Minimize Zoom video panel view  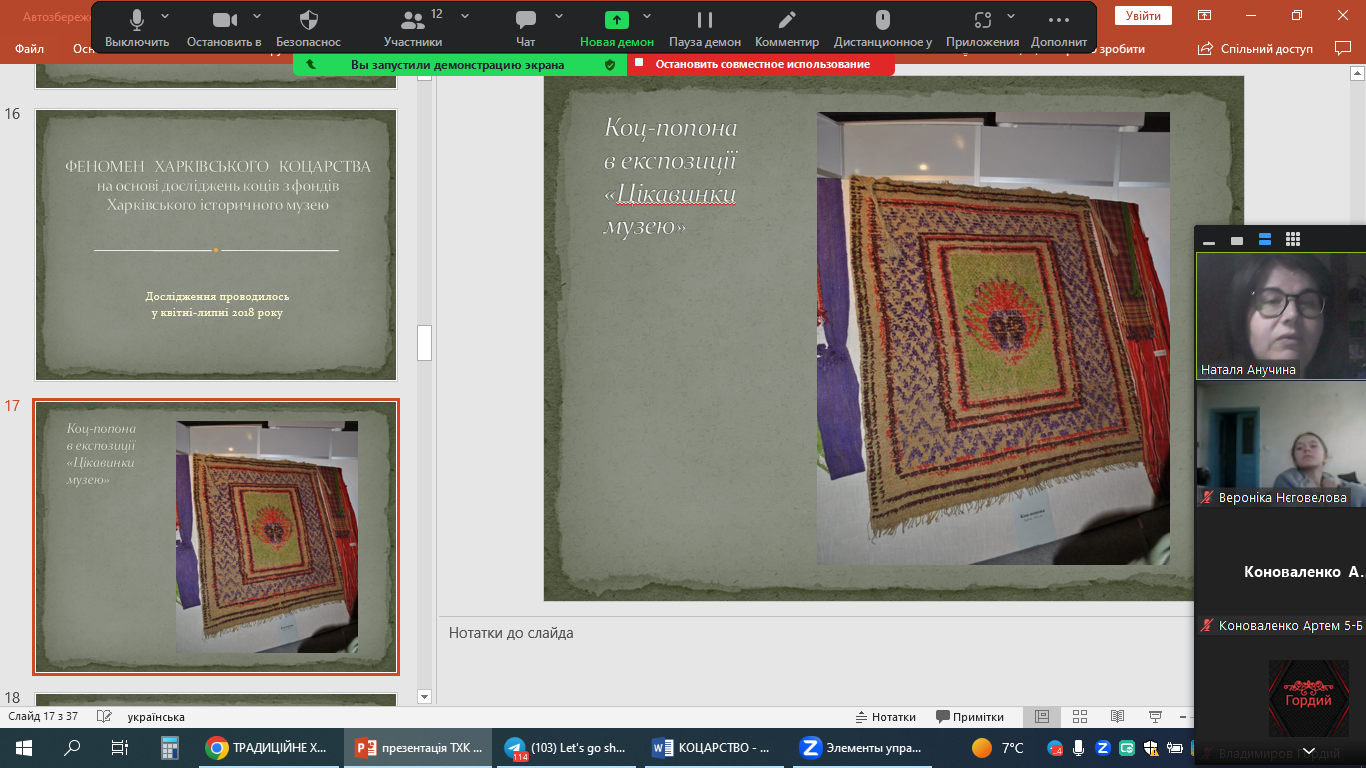click(1209, 240)
